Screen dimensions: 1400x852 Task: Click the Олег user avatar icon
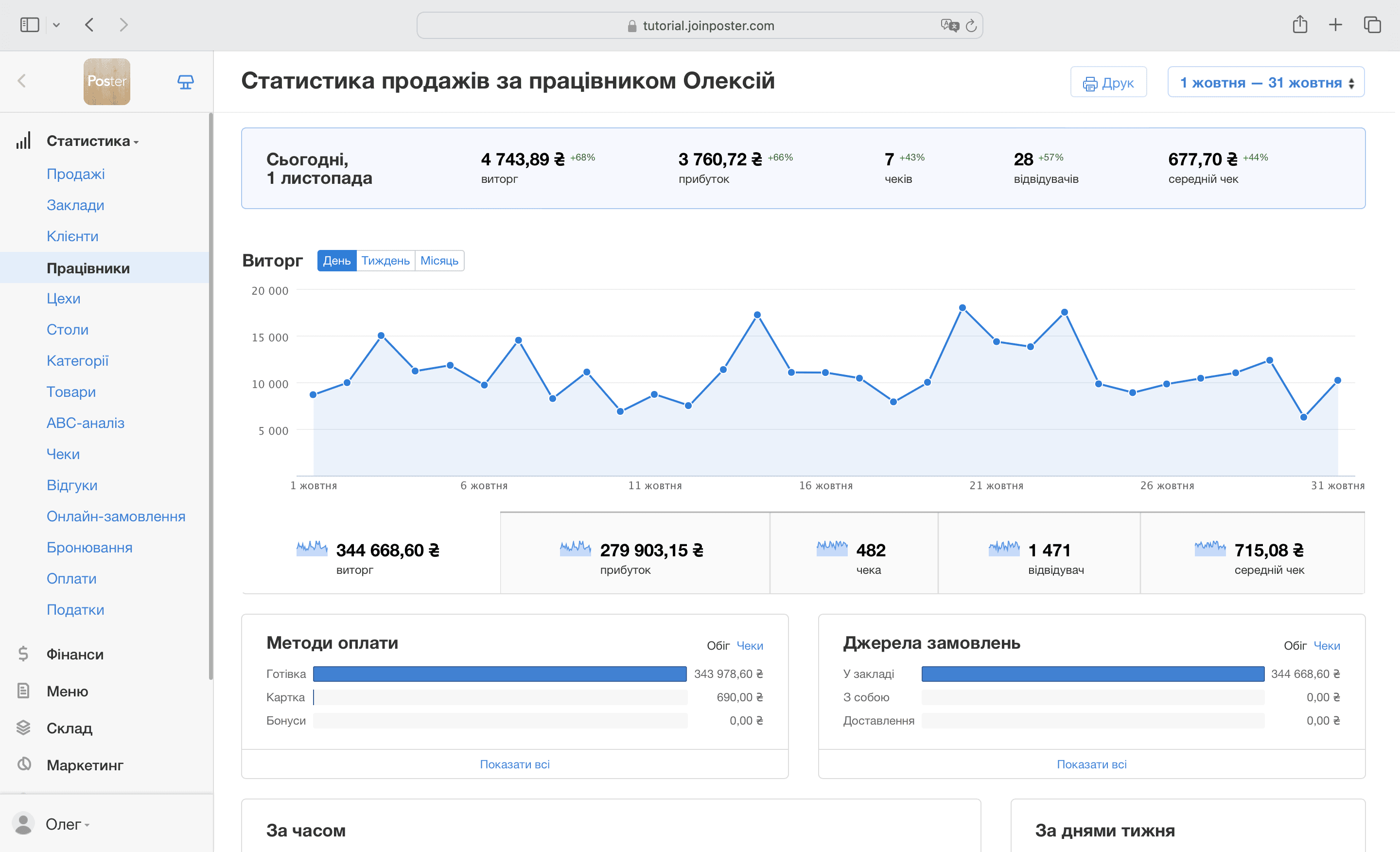(x=23, y=824)
